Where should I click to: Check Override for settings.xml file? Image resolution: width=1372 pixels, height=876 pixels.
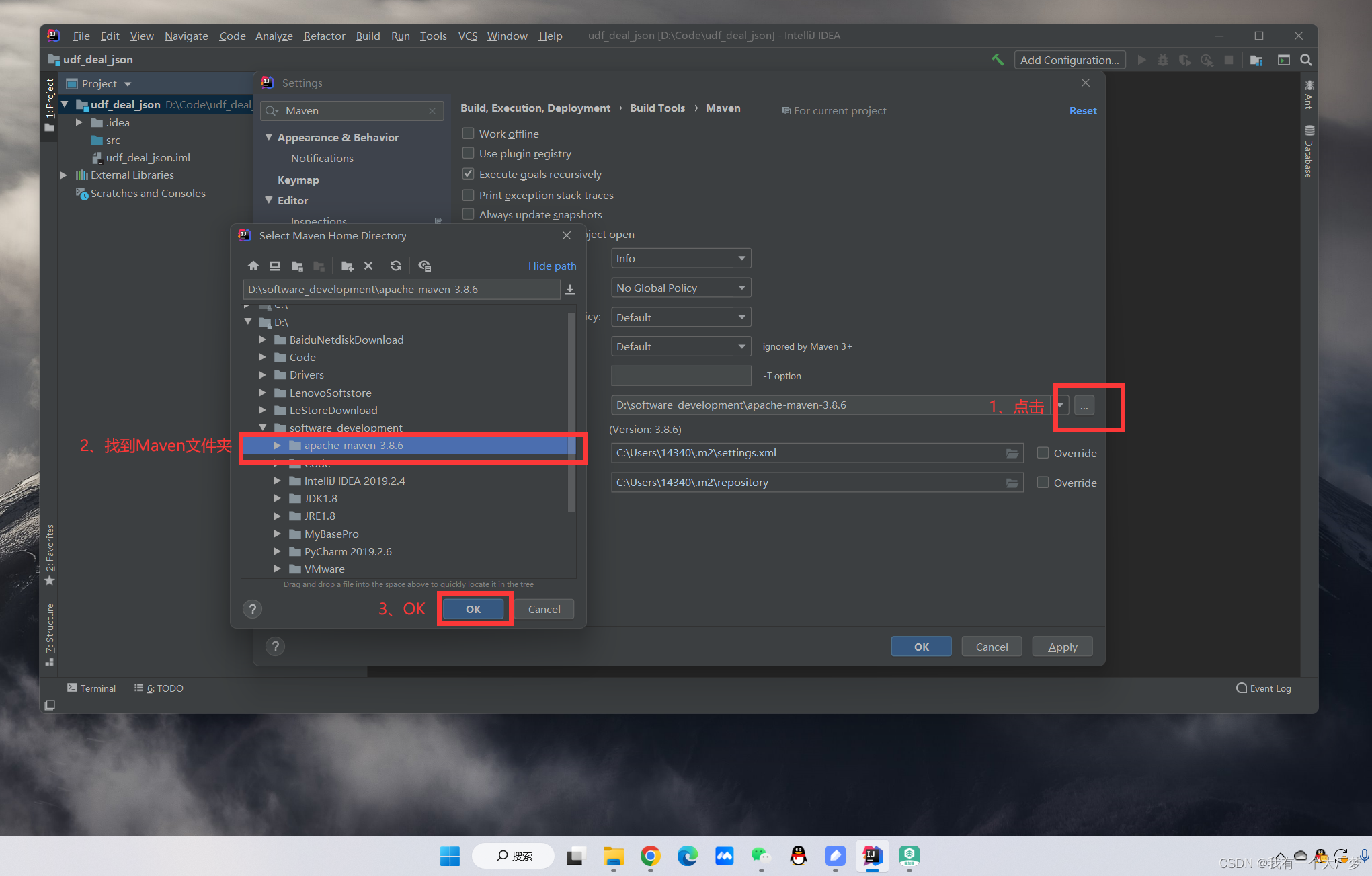(1043, 453)
